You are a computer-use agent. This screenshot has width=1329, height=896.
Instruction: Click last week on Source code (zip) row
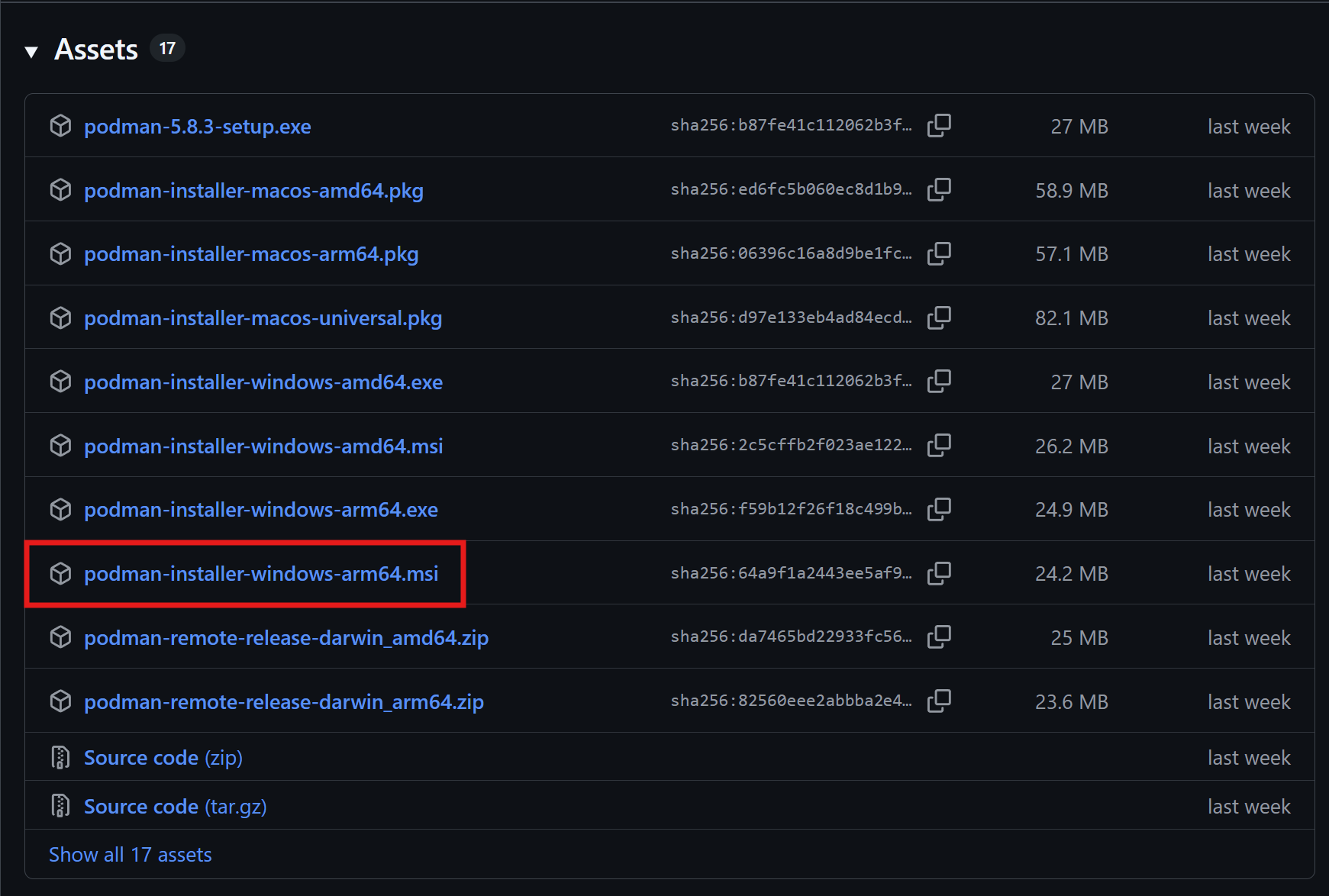click(1249, 758)
